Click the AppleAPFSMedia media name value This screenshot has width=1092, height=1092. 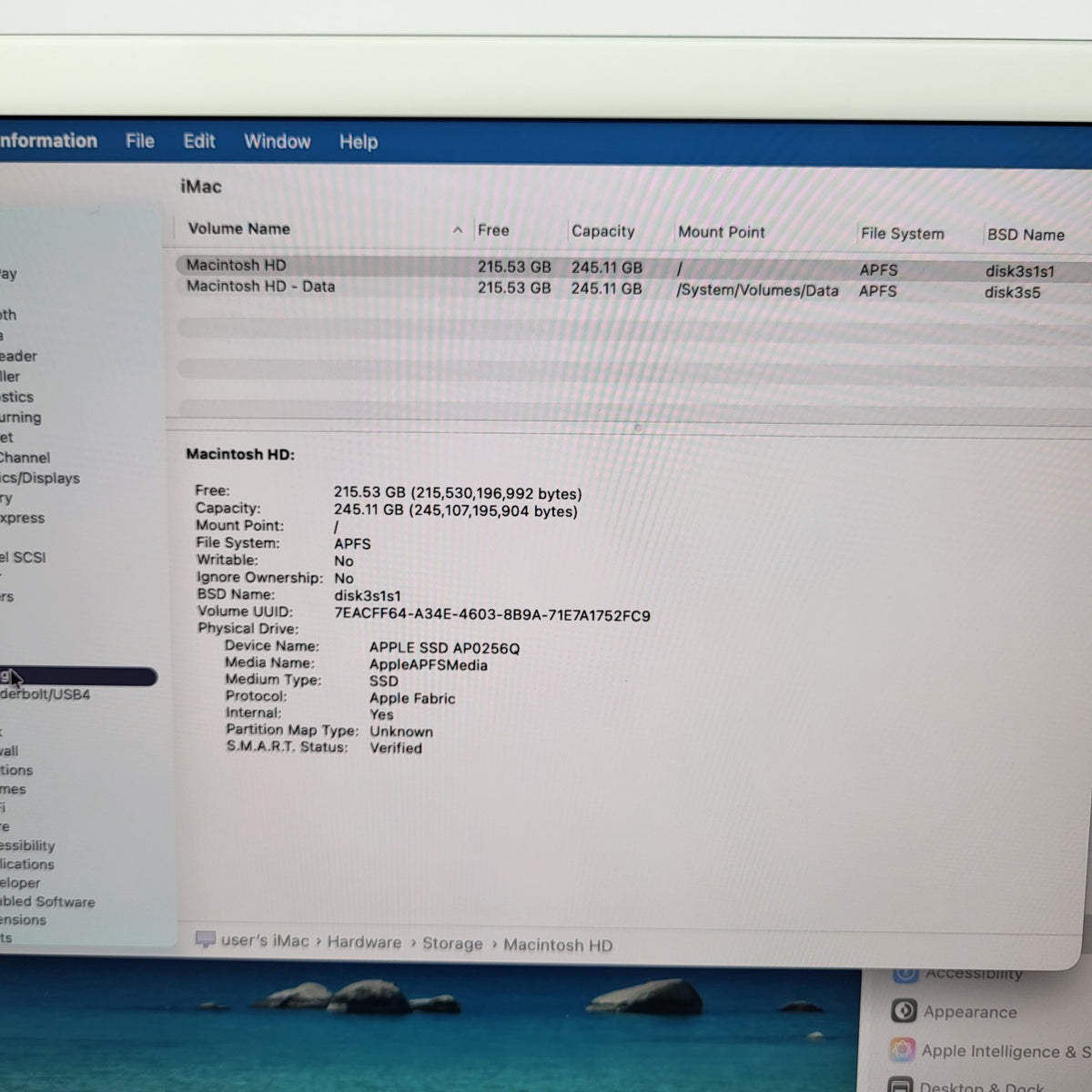pyautogui.click(x=429, y=664)
